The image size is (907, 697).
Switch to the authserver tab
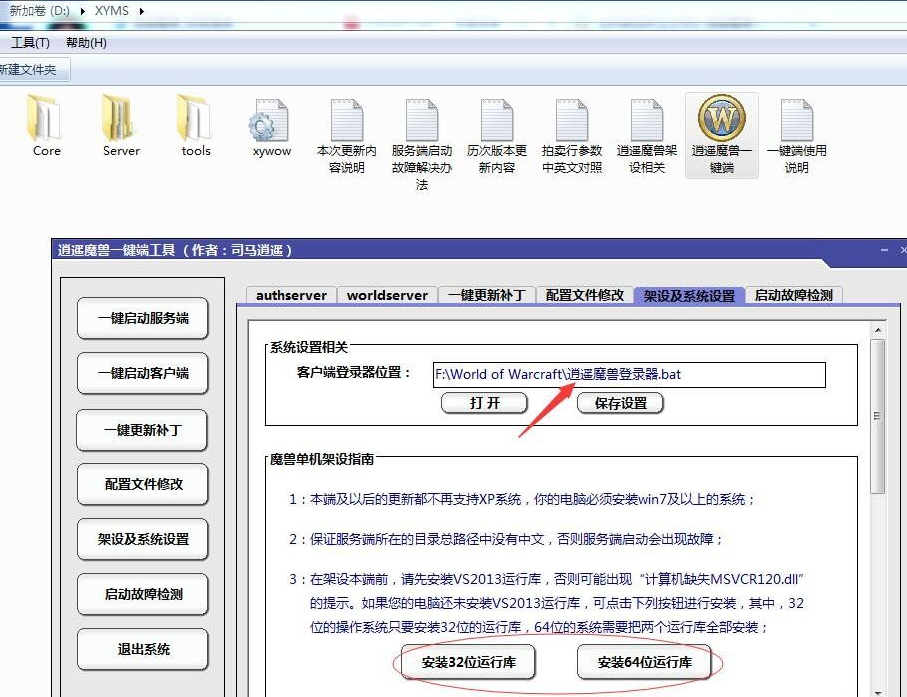tap(291, 295)
